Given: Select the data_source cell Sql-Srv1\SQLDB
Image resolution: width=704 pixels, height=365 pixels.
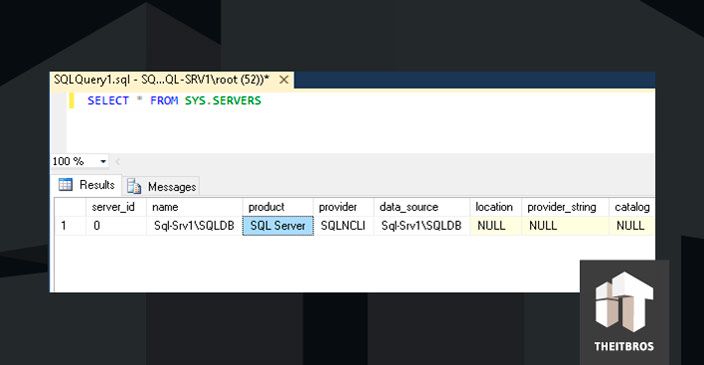Looking at the screenshot, I should click(x=422, y=225).
